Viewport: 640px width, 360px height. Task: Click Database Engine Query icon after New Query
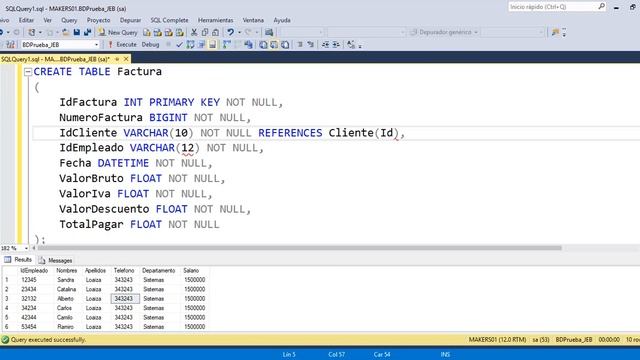[x=147, y=32]
